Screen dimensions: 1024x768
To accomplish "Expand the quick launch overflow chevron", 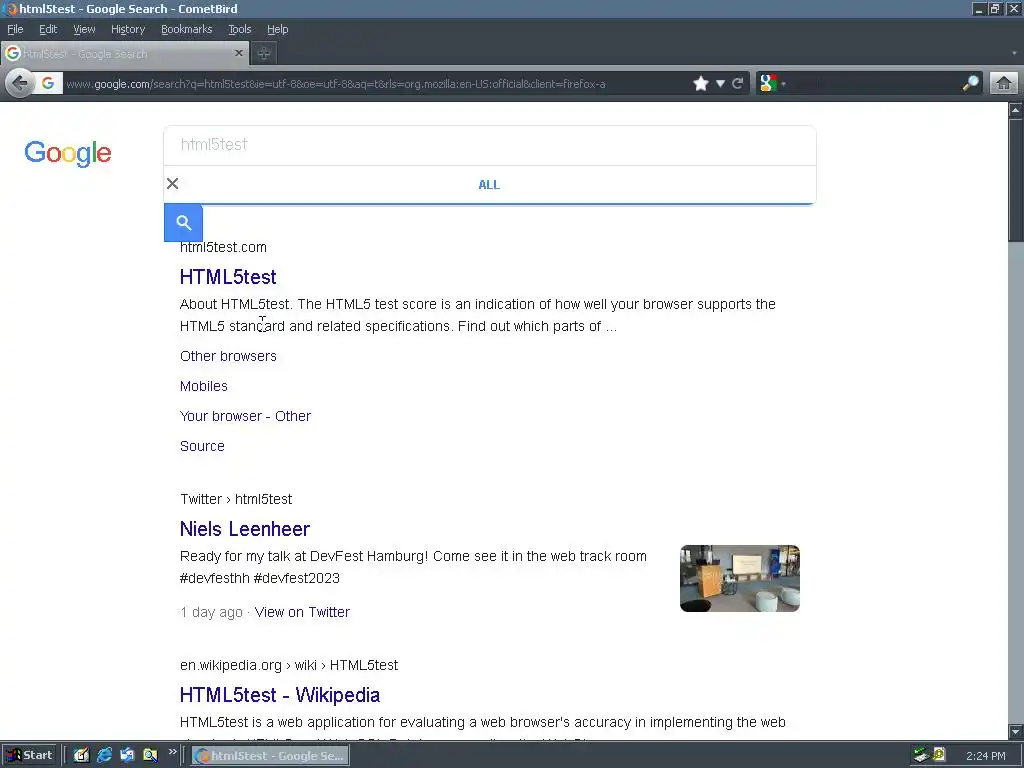I will click(172, 752).
